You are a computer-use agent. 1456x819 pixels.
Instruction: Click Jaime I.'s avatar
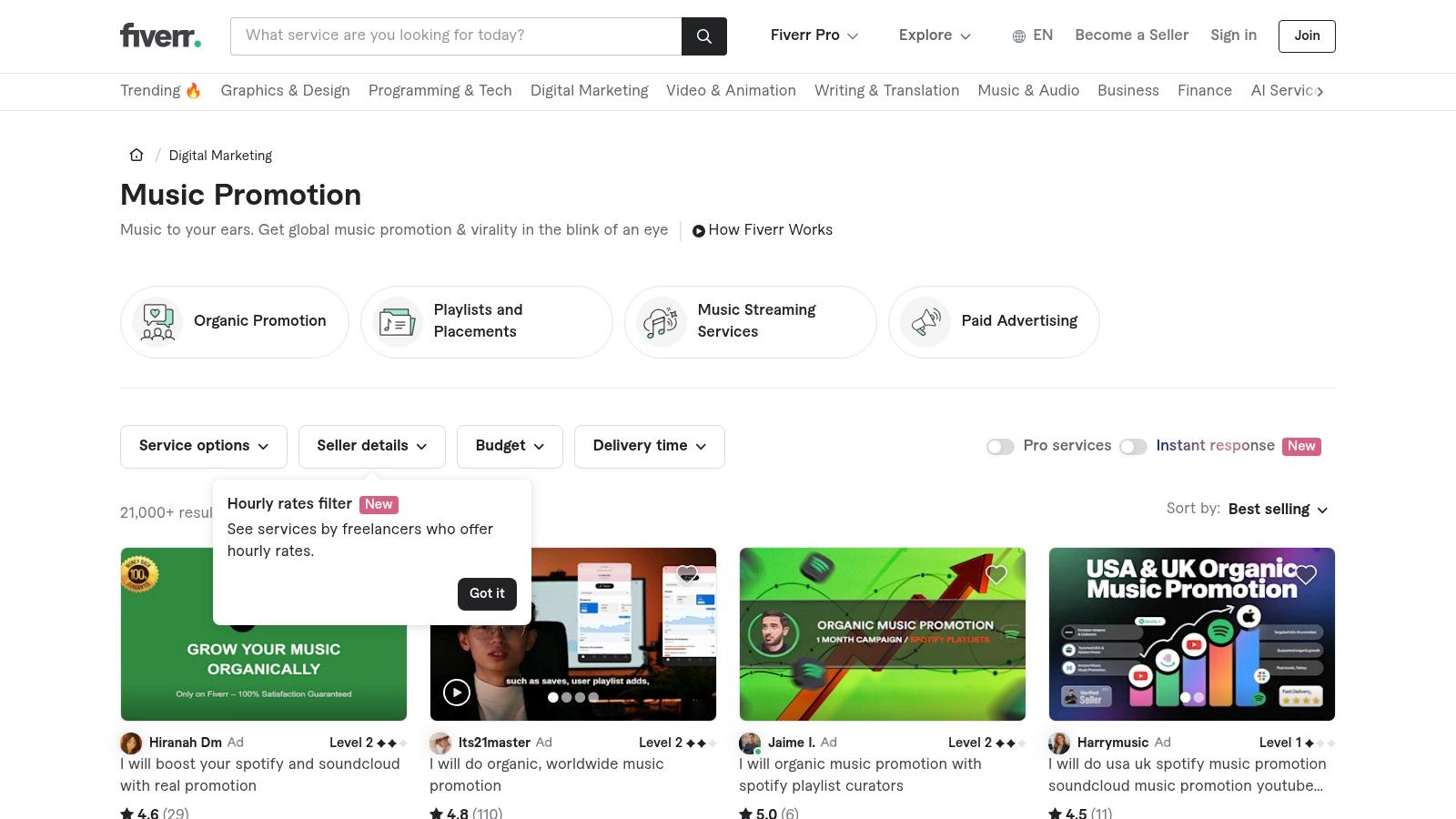click(750, 743)
